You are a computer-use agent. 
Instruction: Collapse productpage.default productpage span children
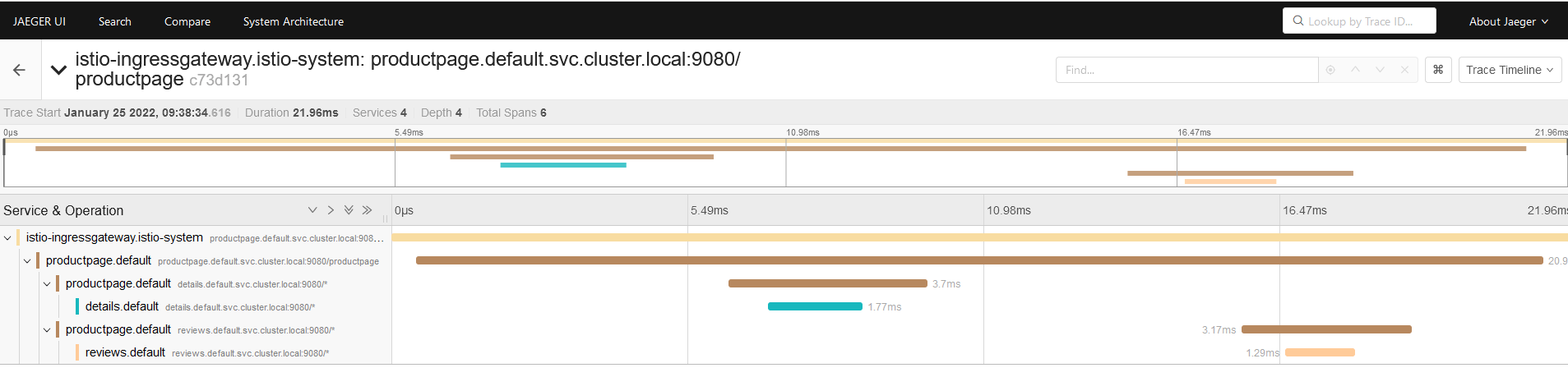coord(27,261)
